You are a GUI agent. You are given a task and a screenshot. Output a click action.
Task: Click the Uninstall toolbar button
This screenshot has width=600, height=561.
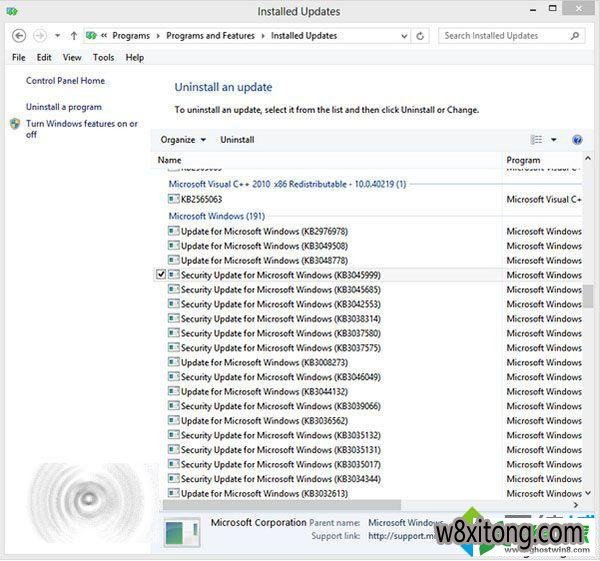click(x=237, y=140)
